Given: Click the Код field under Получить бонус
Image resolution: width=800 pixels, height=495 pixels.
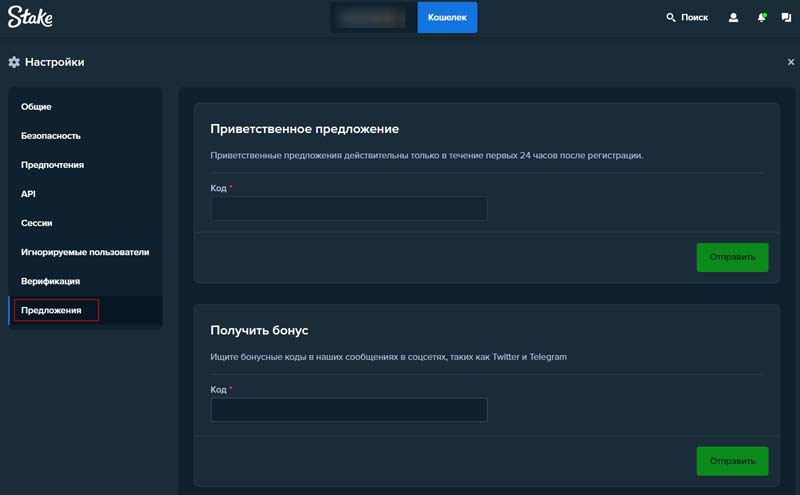Looking at the screenshot, I should point(348,410).
